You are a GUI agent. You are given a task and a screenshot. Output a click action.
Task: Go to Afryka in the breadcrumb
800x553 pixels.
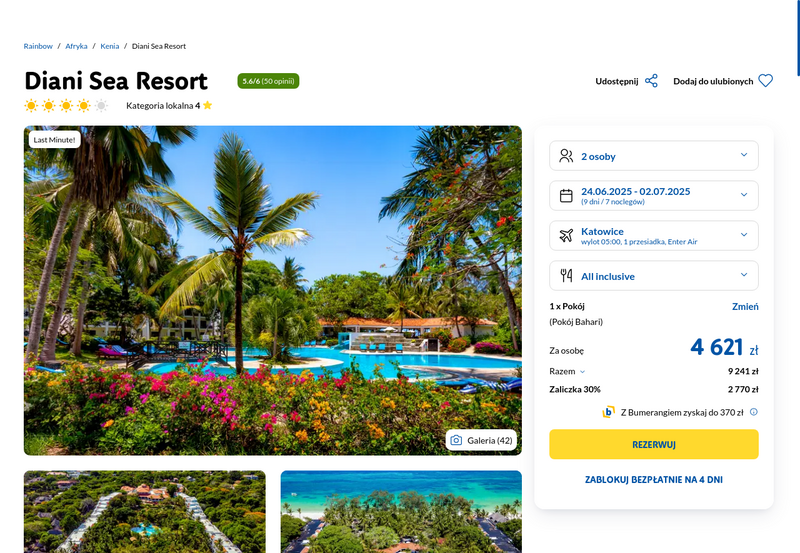click(76, 46)
